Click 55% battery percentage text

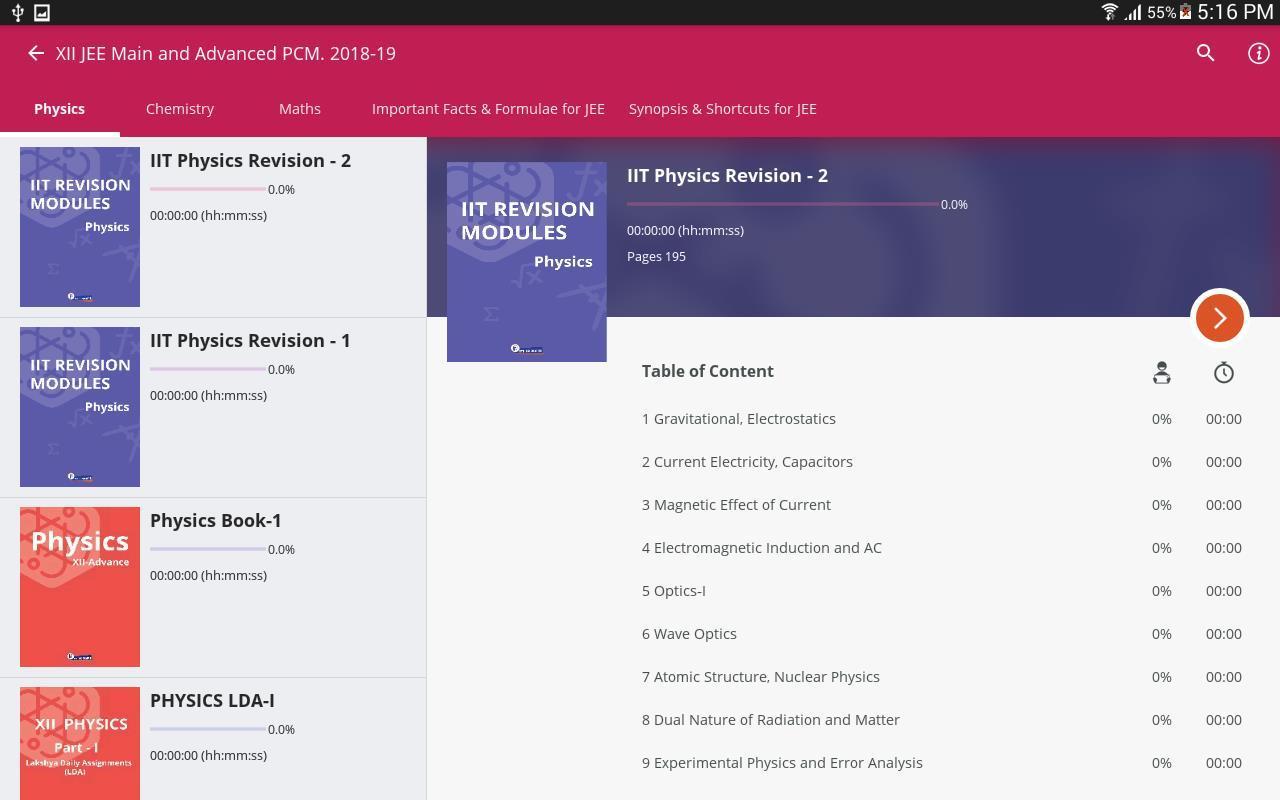coord(1161,13)
